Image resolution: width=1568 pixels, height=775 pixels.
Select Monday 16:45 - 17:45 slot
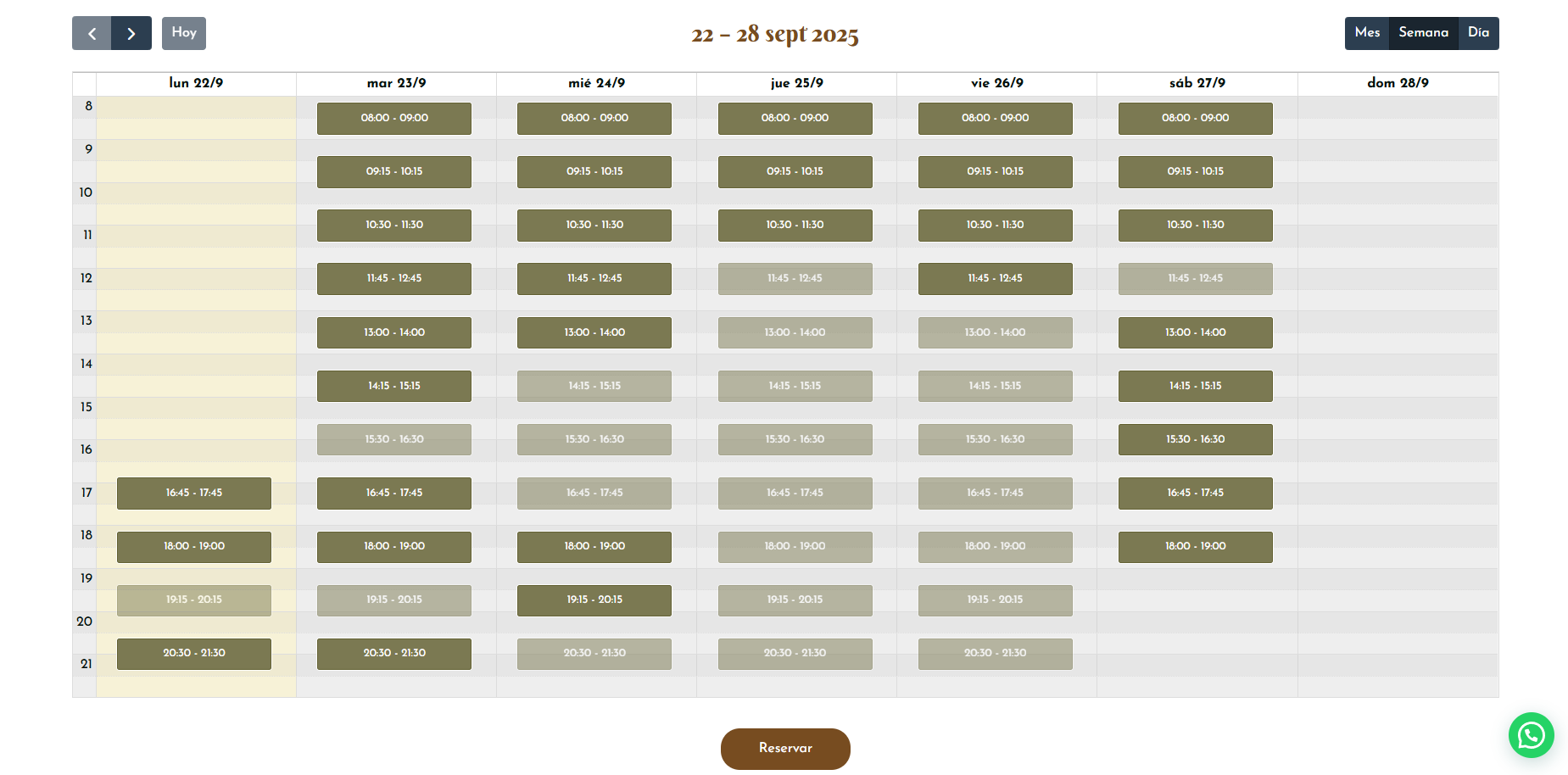tap(194, 493)
